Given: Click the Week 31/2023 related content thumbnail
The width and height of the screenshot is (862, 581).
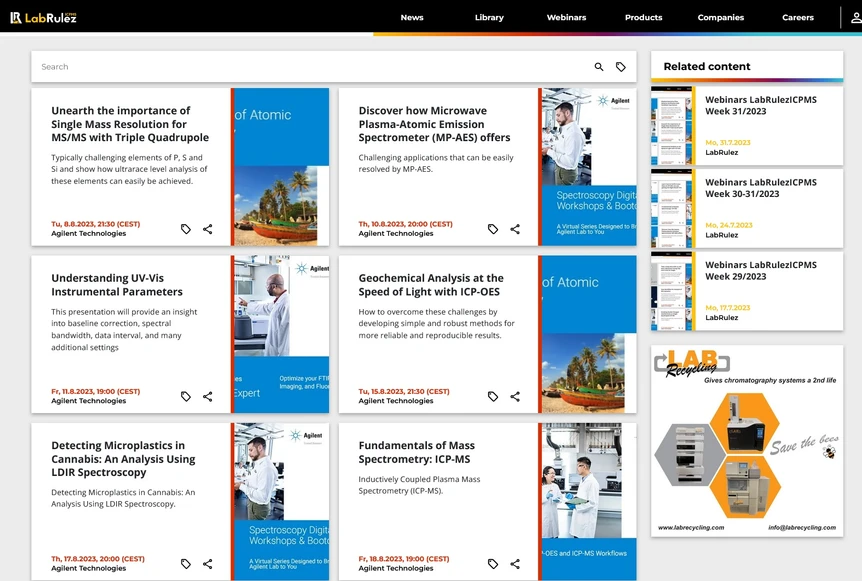Looking at the screenshot, I should click(672, 126).
